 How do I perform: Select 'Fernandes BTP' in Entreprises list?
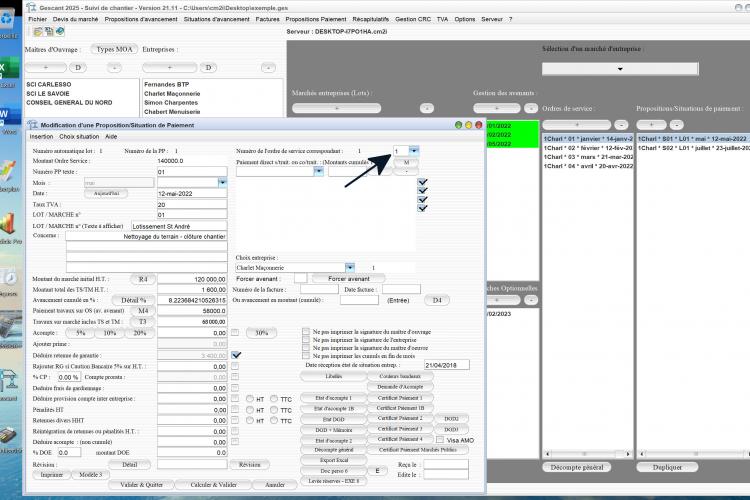[166, 85]
